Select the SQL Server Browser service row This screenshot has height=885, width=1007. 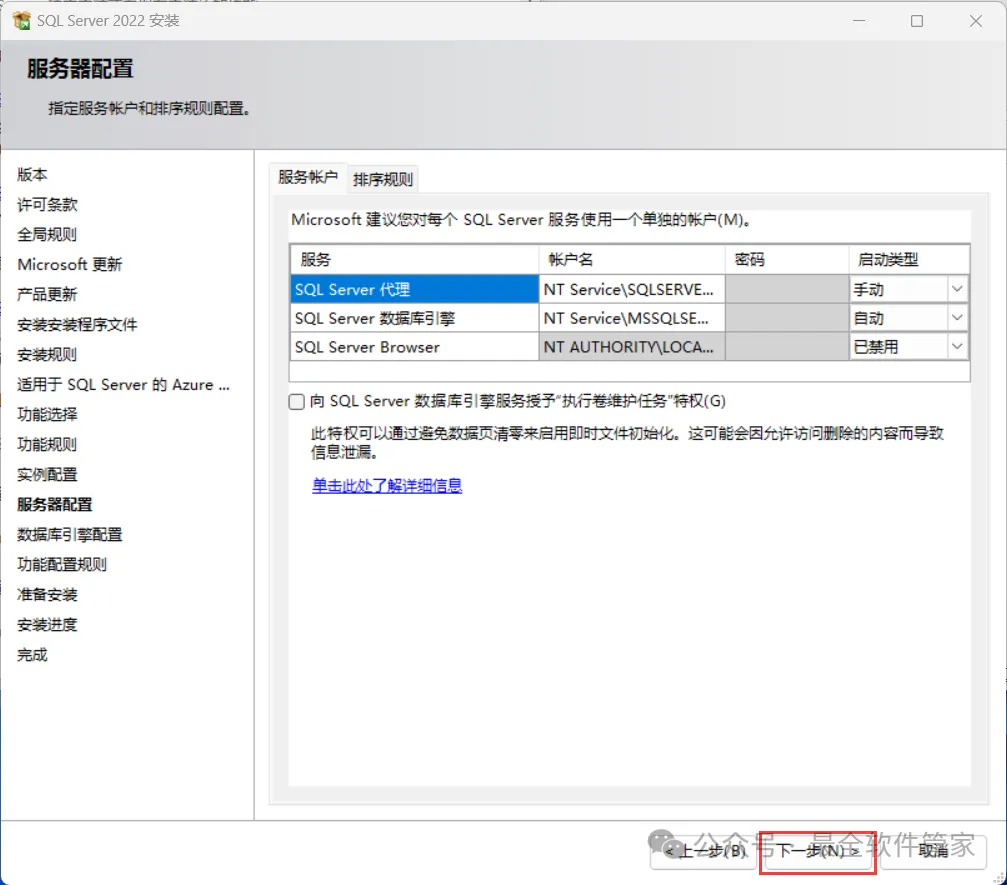(x=414, y=347)
